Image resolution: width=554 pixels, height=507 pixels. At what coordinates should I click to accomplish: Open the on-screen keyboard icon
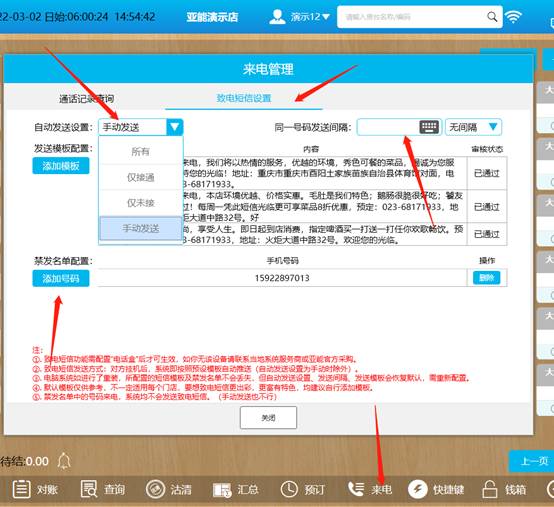pyautogui.click(x=429, y=127)
